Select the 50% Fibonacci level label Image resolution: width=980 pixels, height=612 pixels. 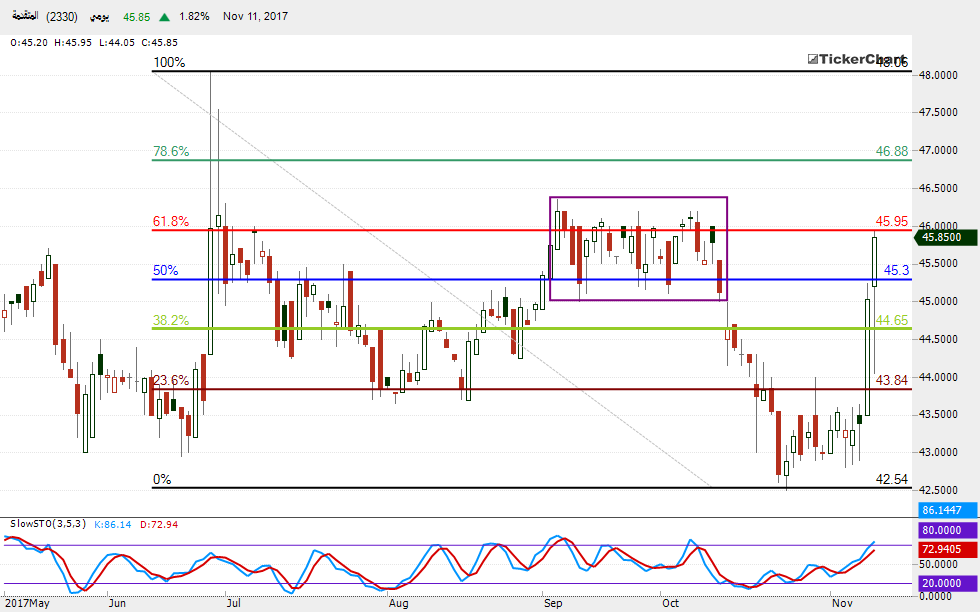click(x=165, y=270)
